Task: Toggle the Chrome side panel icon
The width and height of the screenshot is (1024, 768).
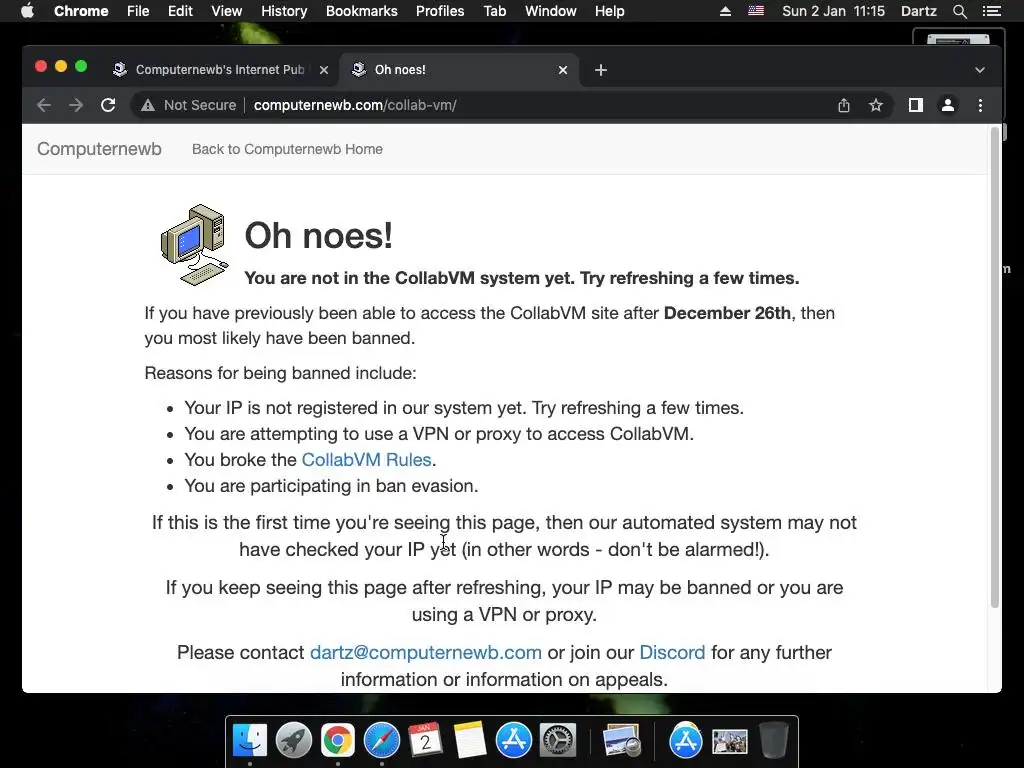Action: pyautogui.click(x=916, y=105)
